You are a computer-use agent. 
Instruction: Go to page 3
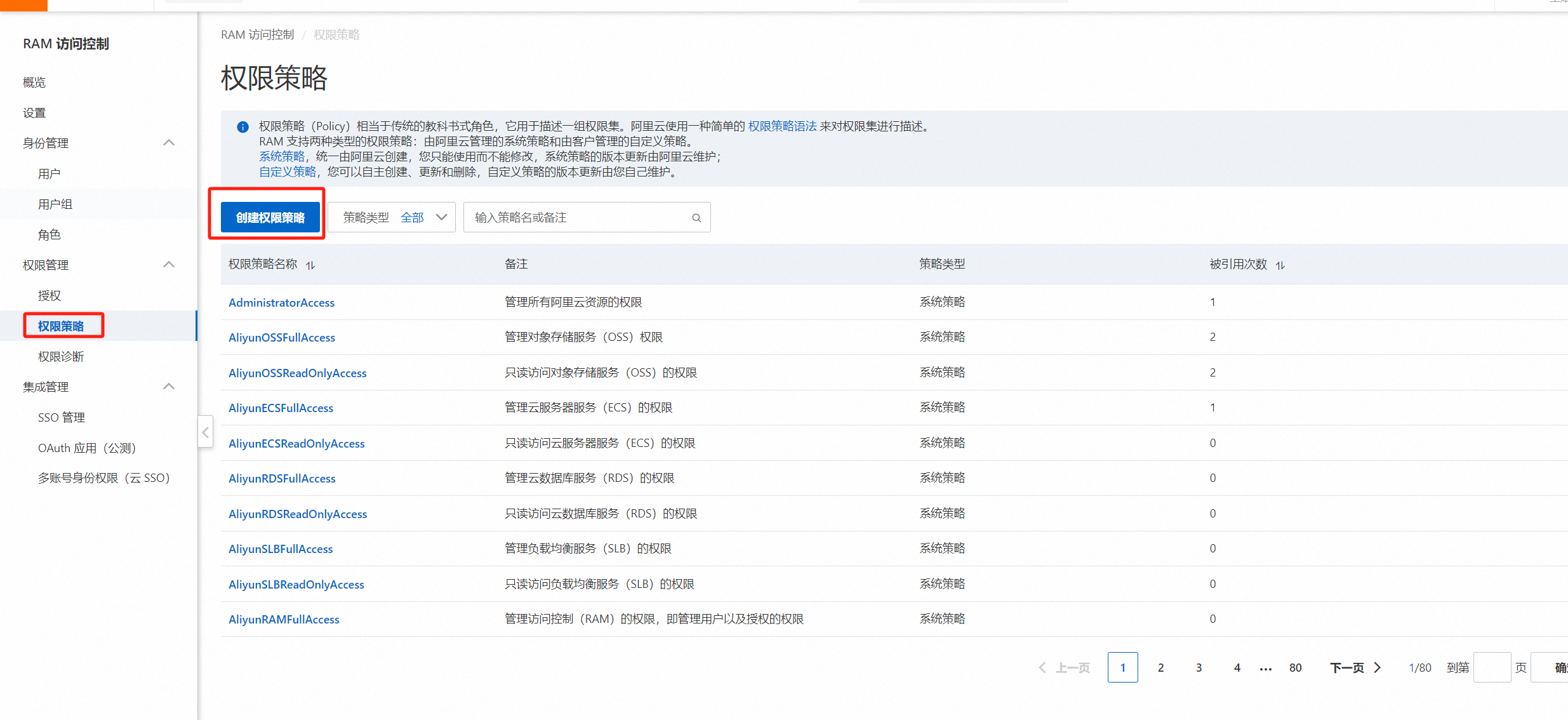click(x=1199, y=668)
